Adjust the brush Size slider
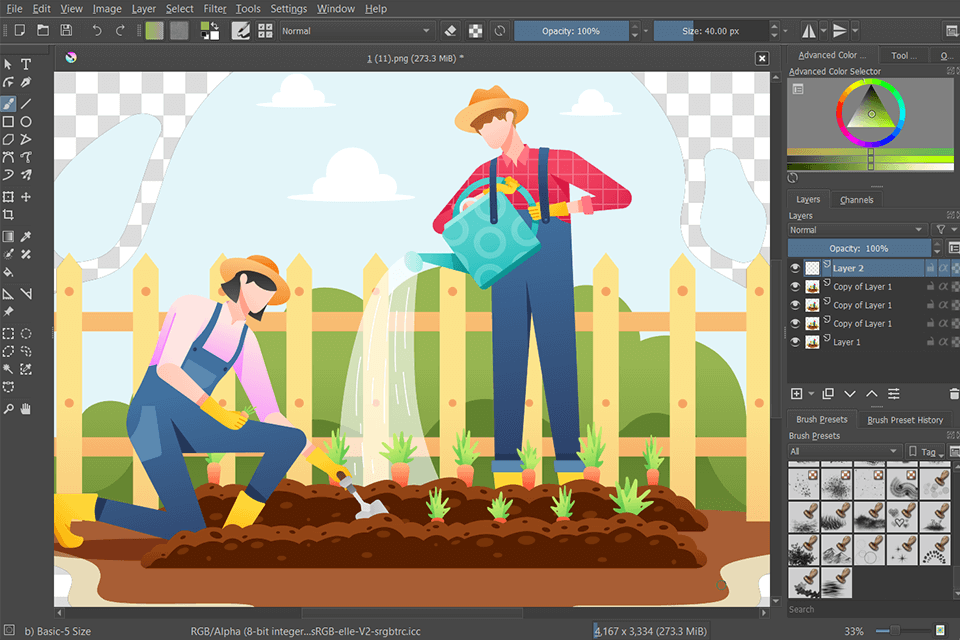The image size is (960, 640). (711, 31)
